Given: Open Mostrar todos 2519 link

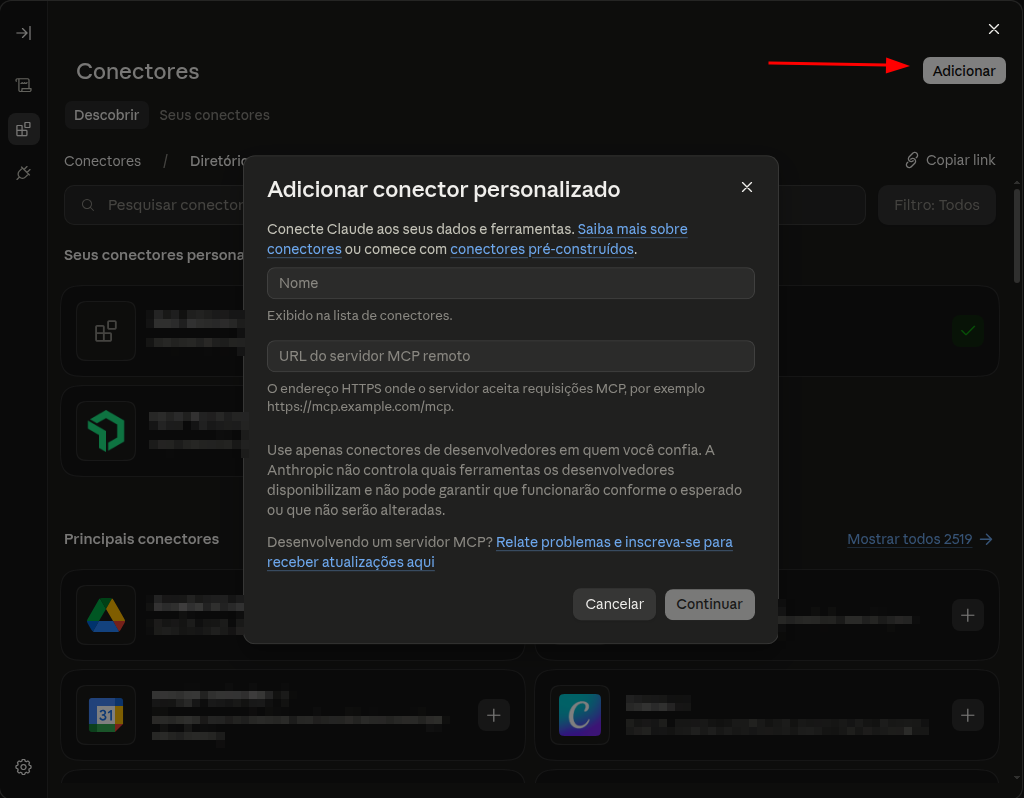Looking at the screenshot, I should [x=920, y=539].
